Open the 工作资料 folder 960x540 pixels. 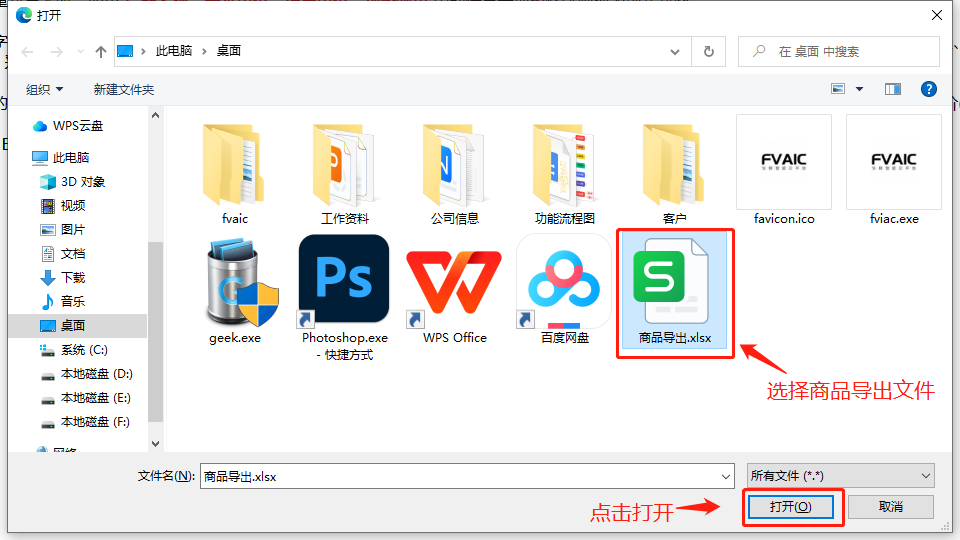tap(344, 165)
